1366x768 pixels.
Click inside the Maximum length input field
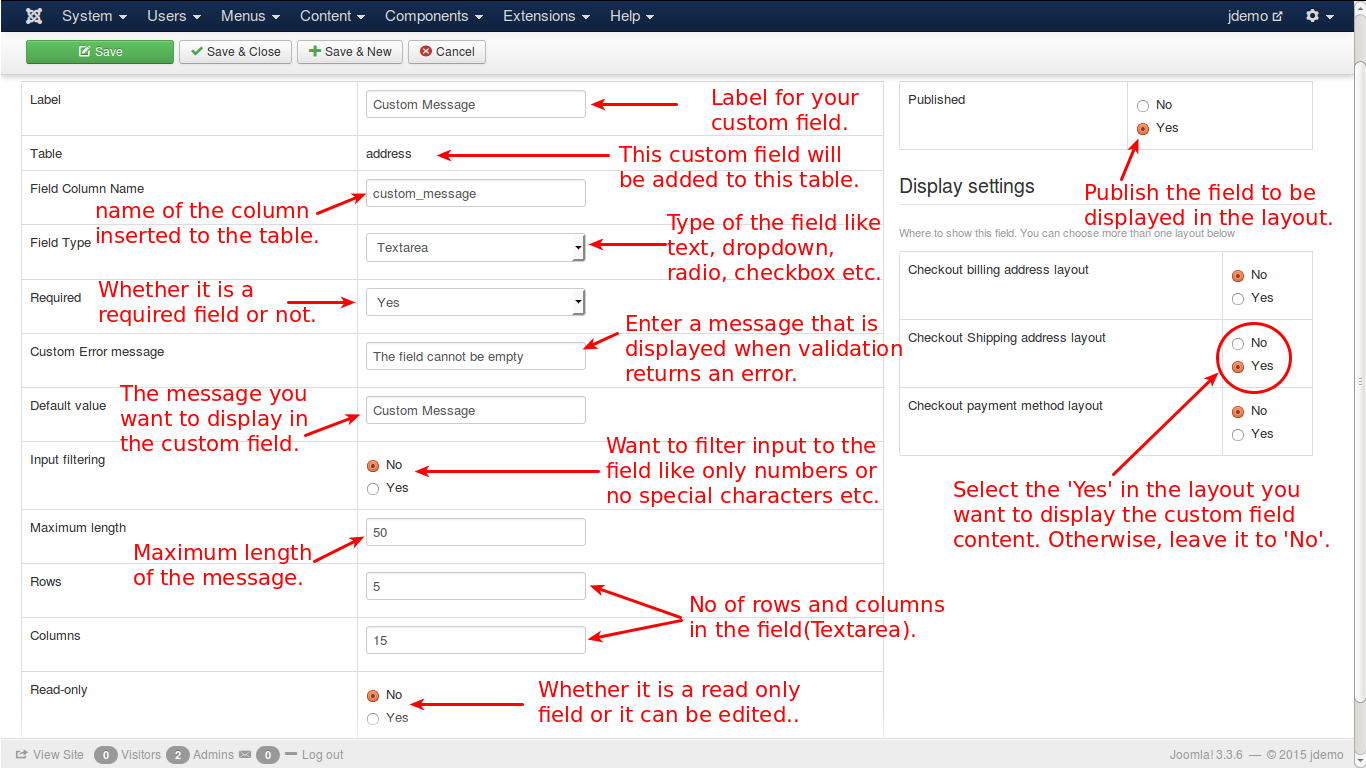[475, 532]
